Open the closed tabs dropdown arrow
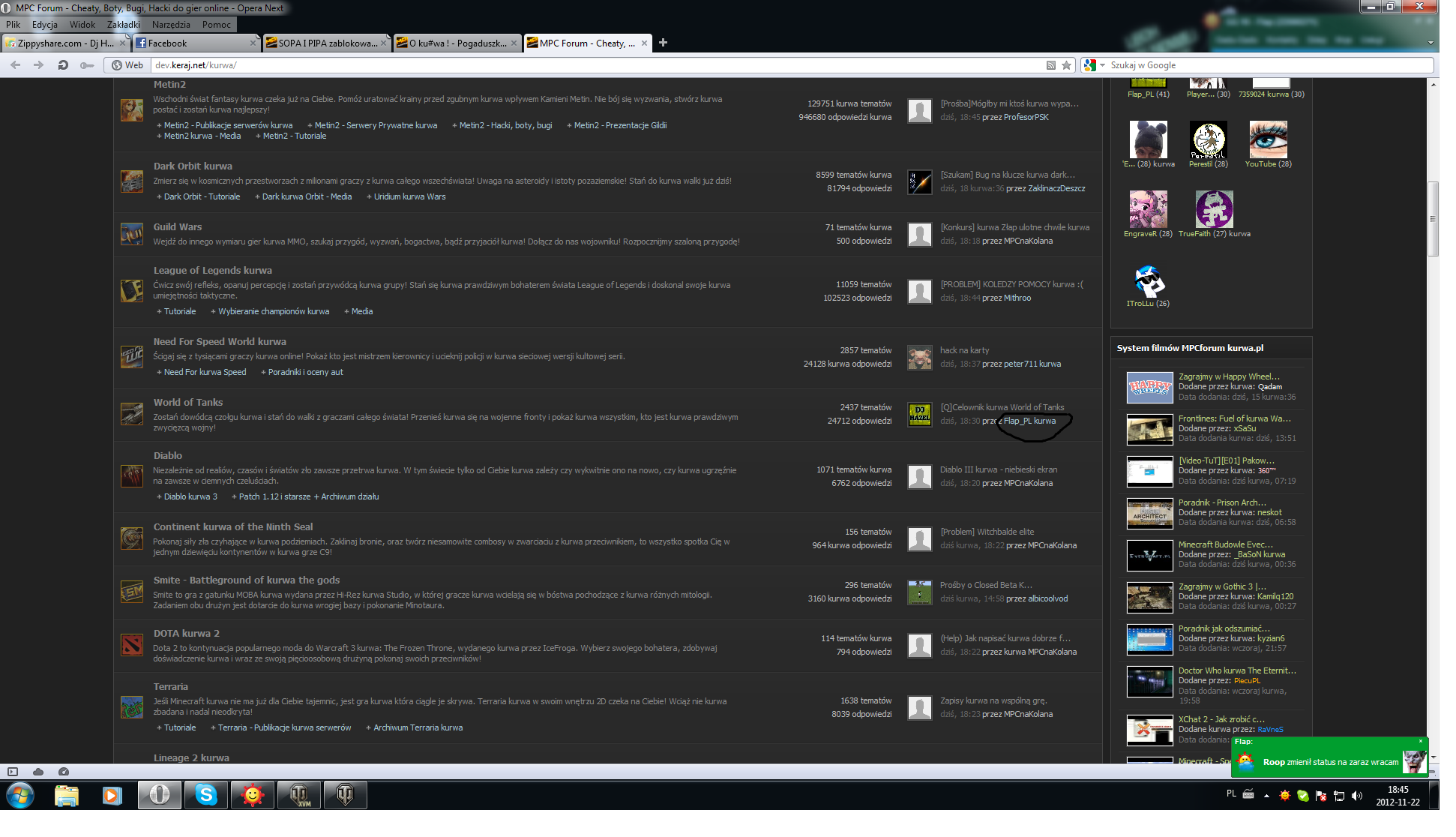Image resolution: width=1456 pixels, height=837 pixels. pos(1431,43)
